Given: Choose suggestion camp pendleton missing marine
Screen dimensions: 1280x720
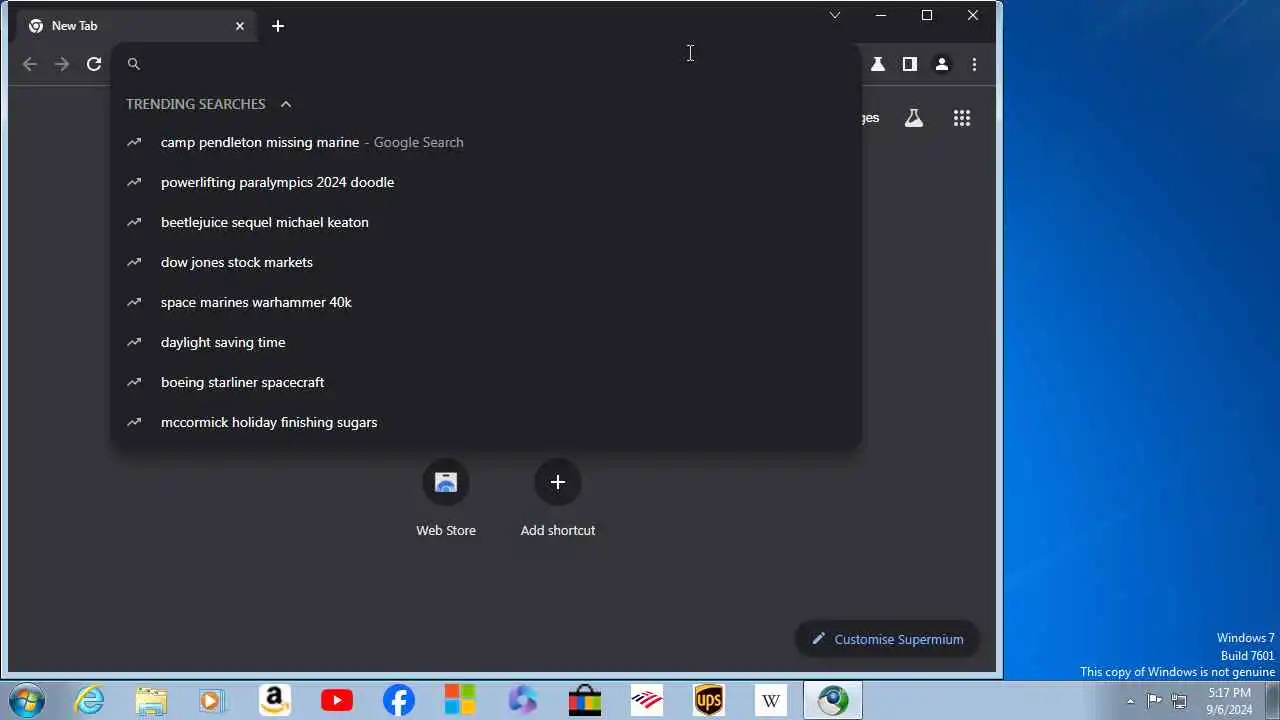Looking at the screenshot, I should click(486, 142).
